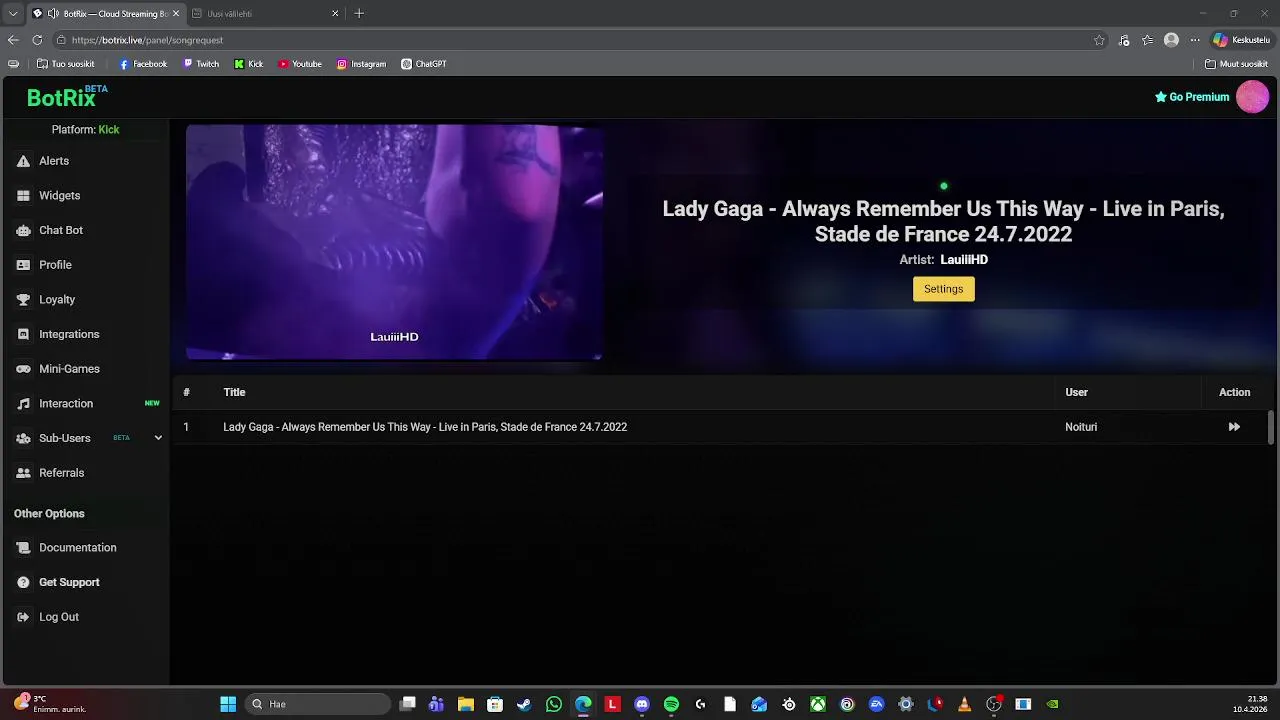Skip the Lady Gaga song in queue
Viewport: 1280px width, 720px height.
coord(1234,427)
